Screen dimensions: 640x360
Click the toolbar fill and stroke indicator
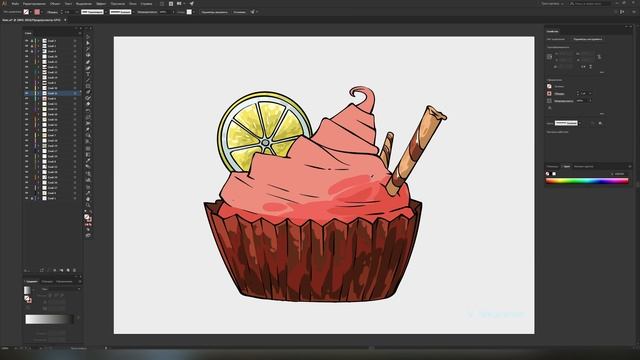click(x=88, y=218)
